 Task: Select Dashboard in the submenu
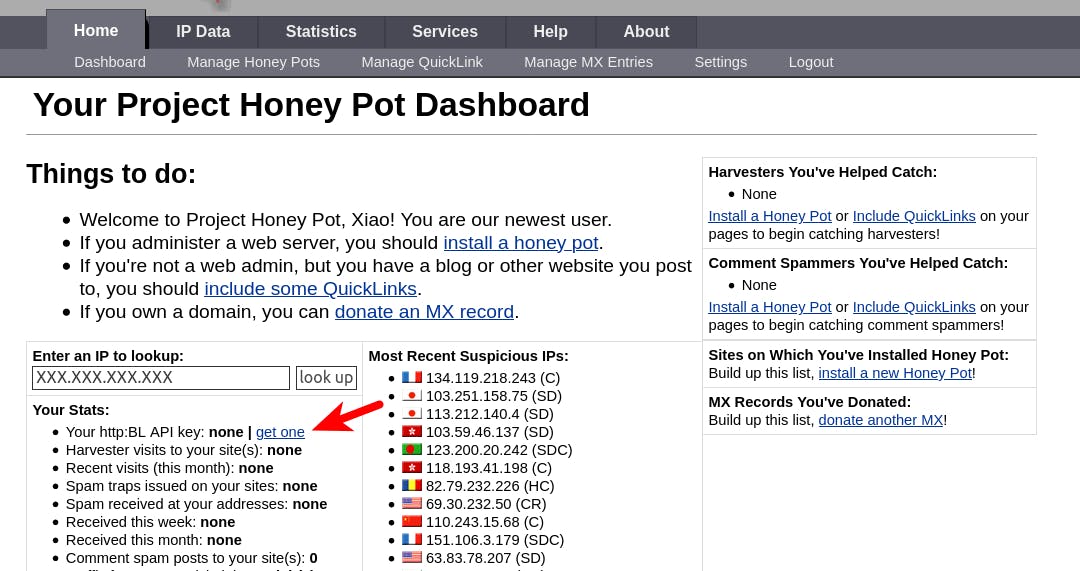[x=110, y=62]
